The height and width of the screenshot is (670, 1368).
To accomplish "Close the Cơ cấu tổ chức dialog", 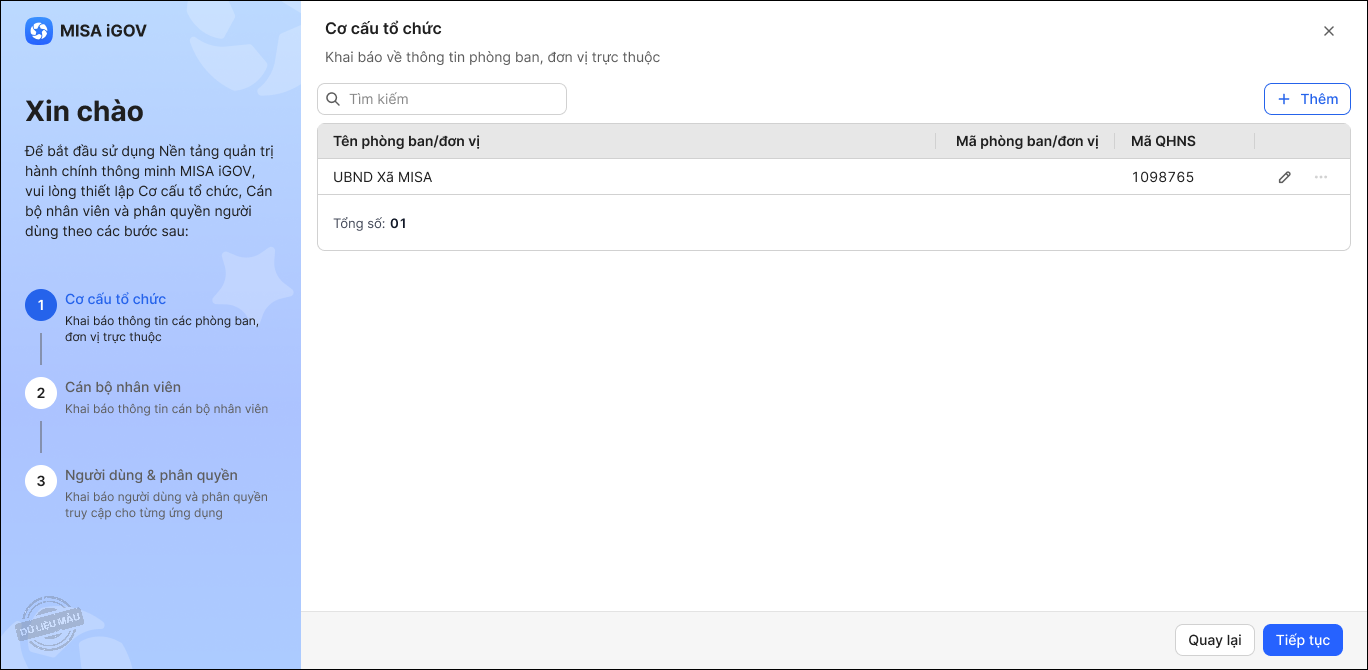I will (1329, 31).
